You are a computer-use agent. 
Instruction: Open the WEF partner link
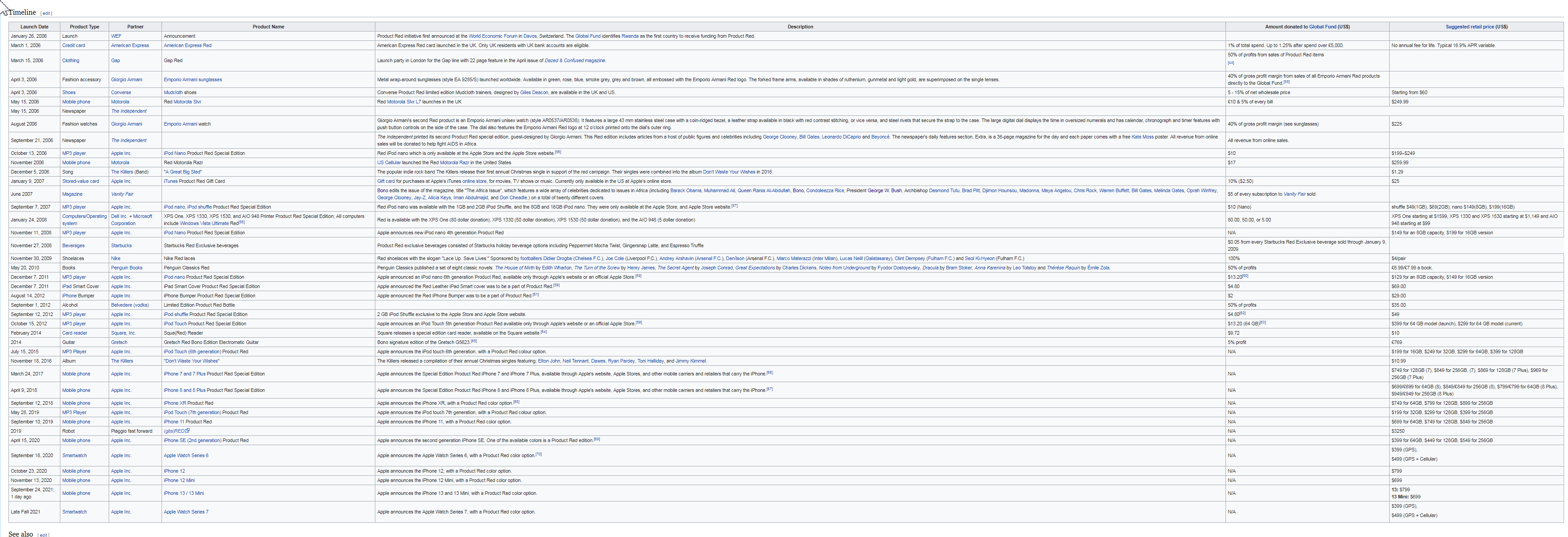click(x=116, y=36)
